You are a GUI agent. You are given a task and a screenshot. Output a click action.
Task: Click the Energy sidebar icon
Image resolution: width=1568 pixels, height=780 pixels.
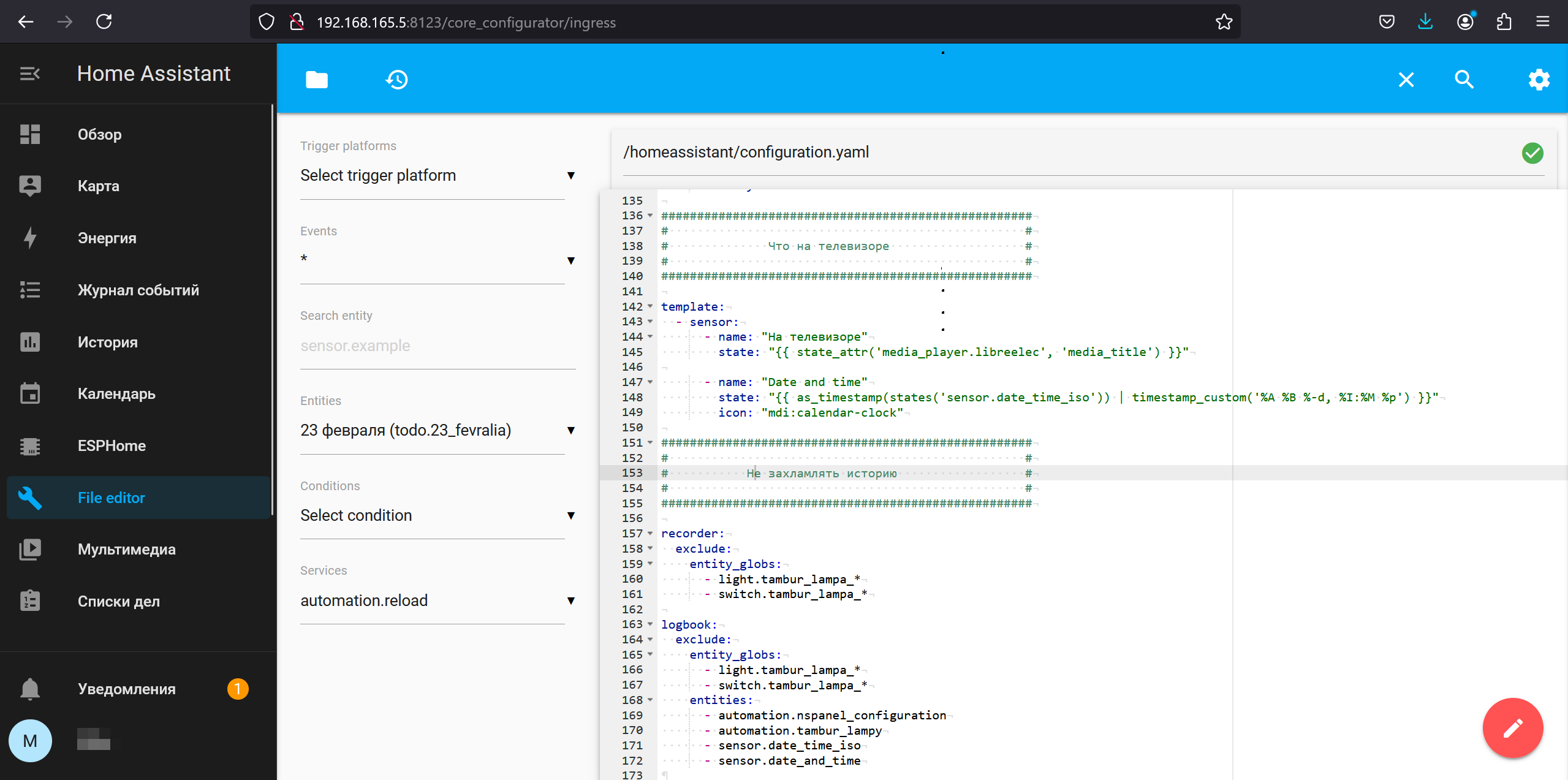(x=30, y=237)
